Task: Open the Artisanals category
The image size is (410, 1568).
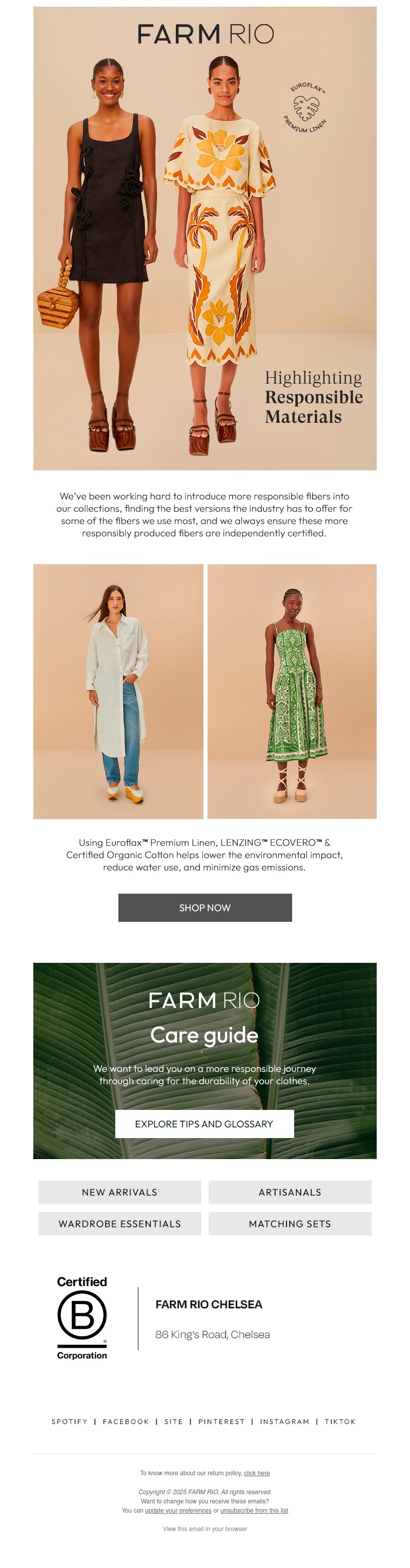Action: pos(290,1192)
